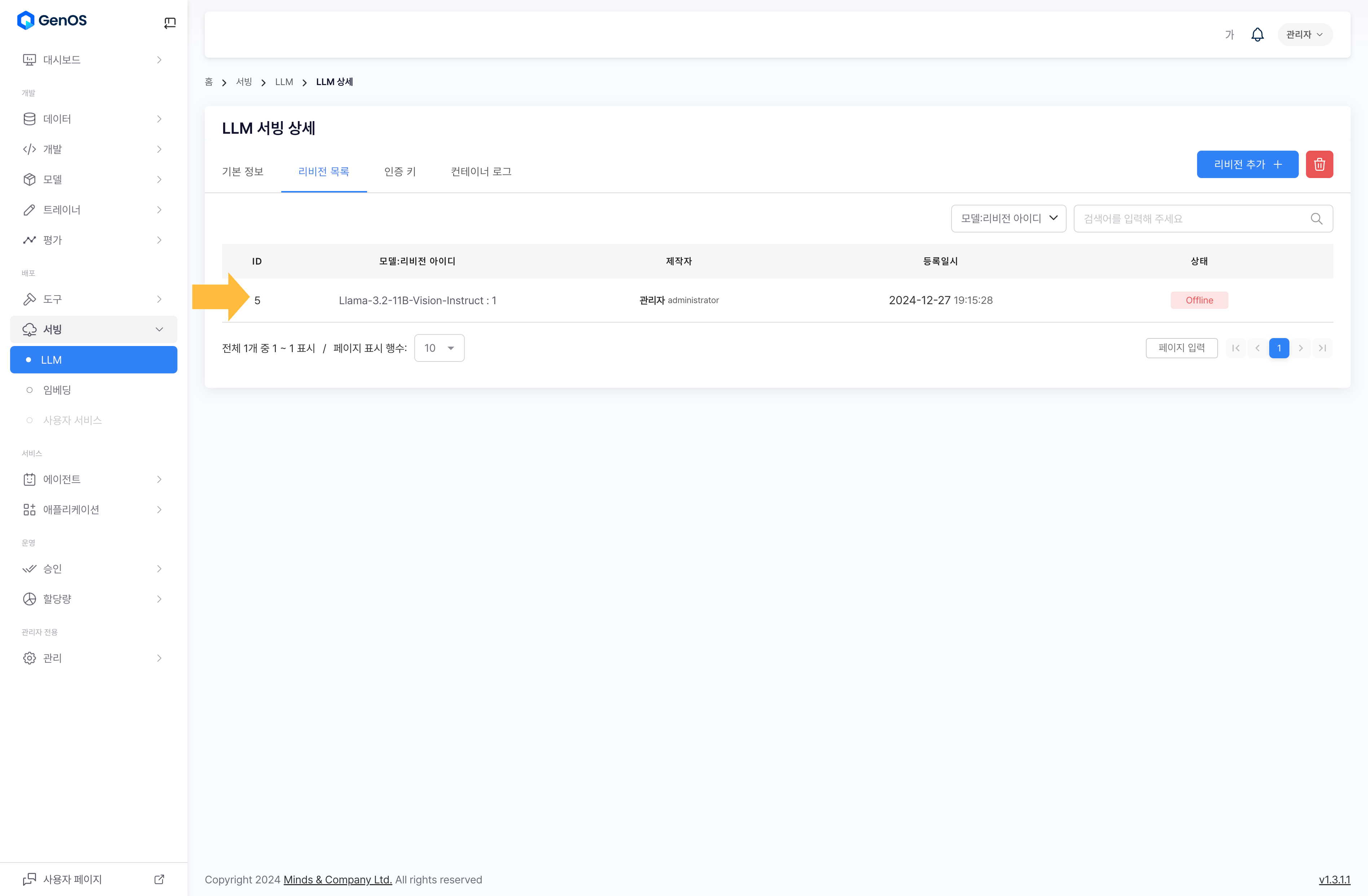Click the GenOS logo
This screenshot has width=1368, height=896.
tap(52, 21)
